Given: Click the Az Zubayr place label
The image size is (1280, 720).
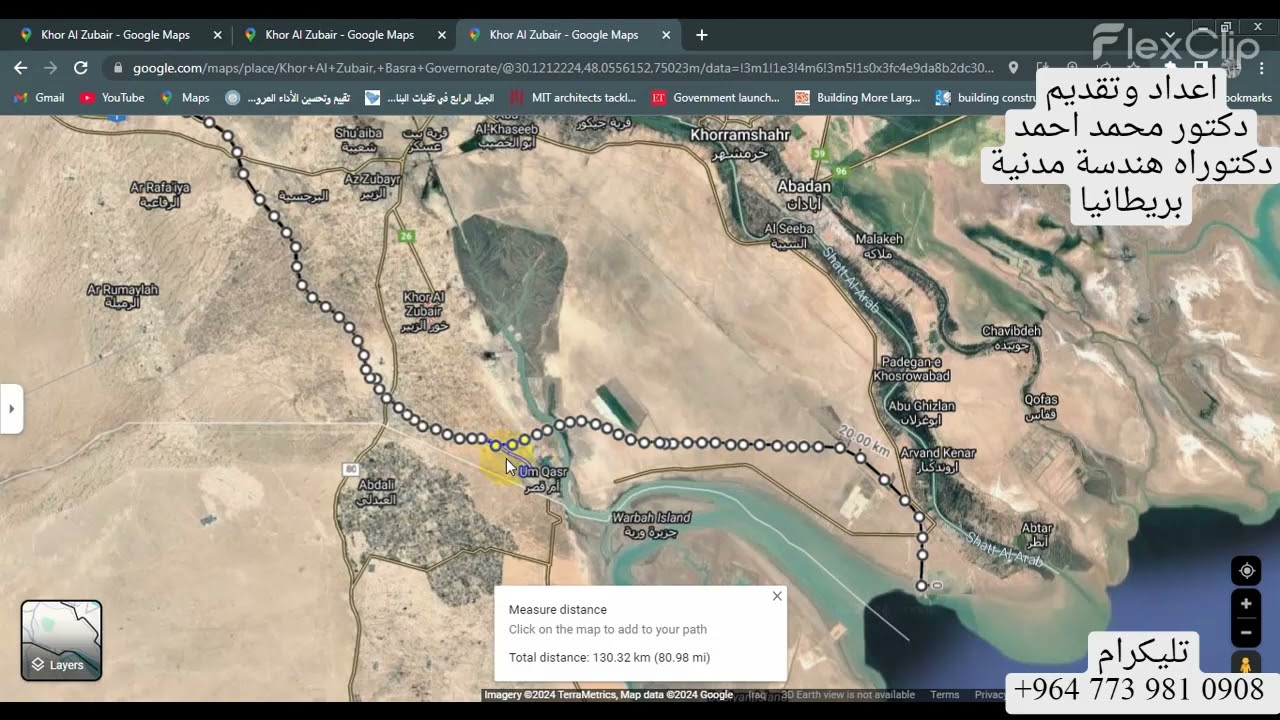Looking at the screenshot, I should point(372,186).
